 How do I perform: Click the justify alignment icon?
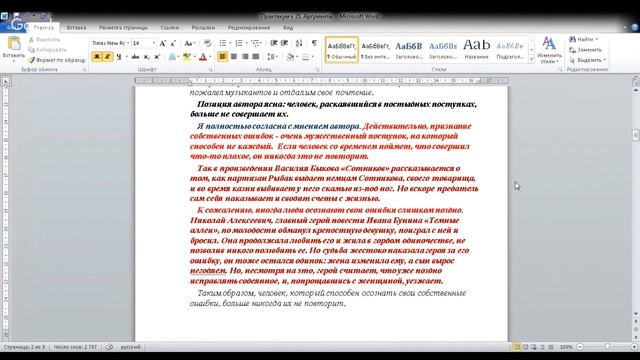coord(256,57)
